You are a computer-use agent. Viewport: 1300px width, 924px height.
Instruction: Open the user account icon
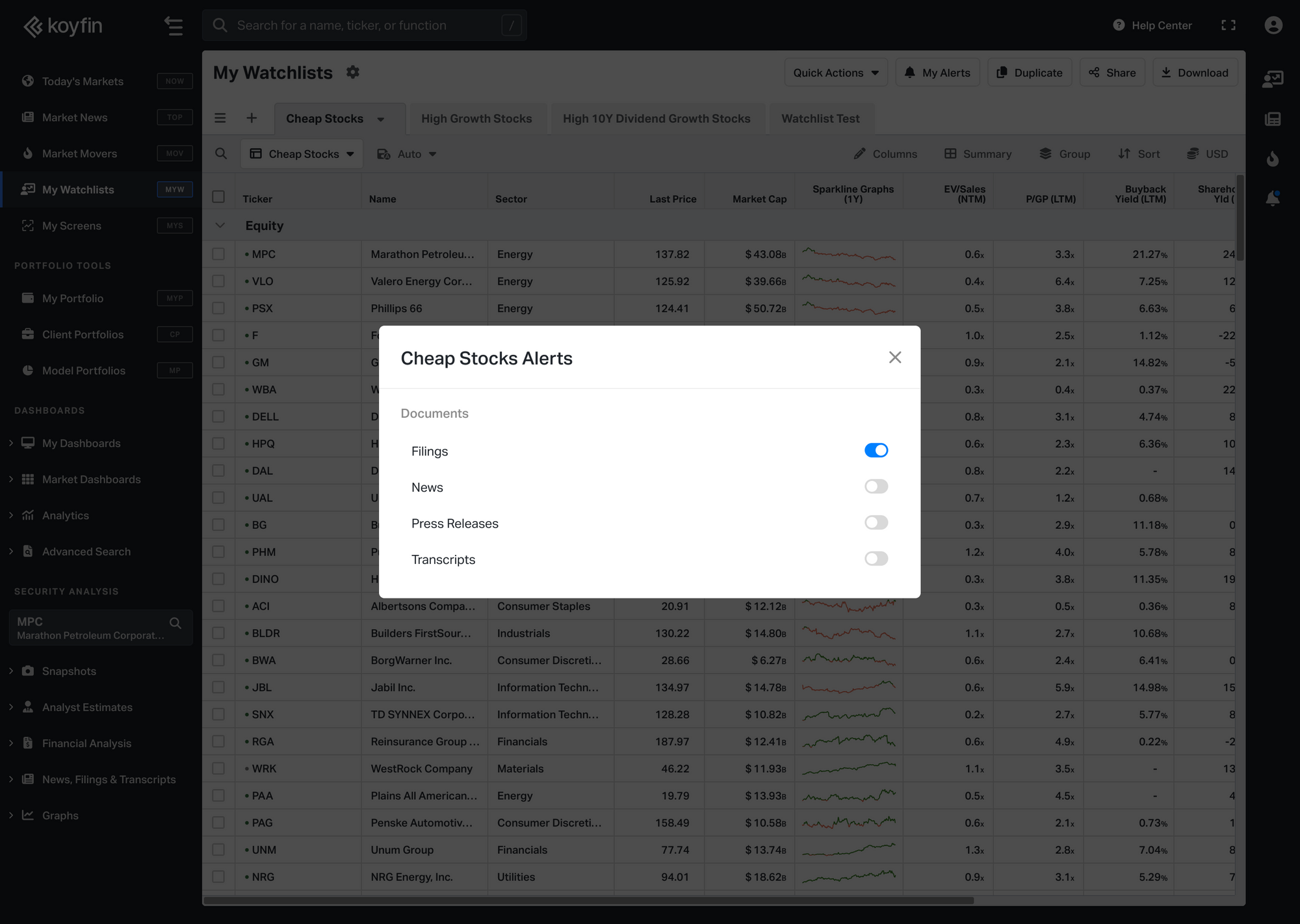pos(1273,25)
